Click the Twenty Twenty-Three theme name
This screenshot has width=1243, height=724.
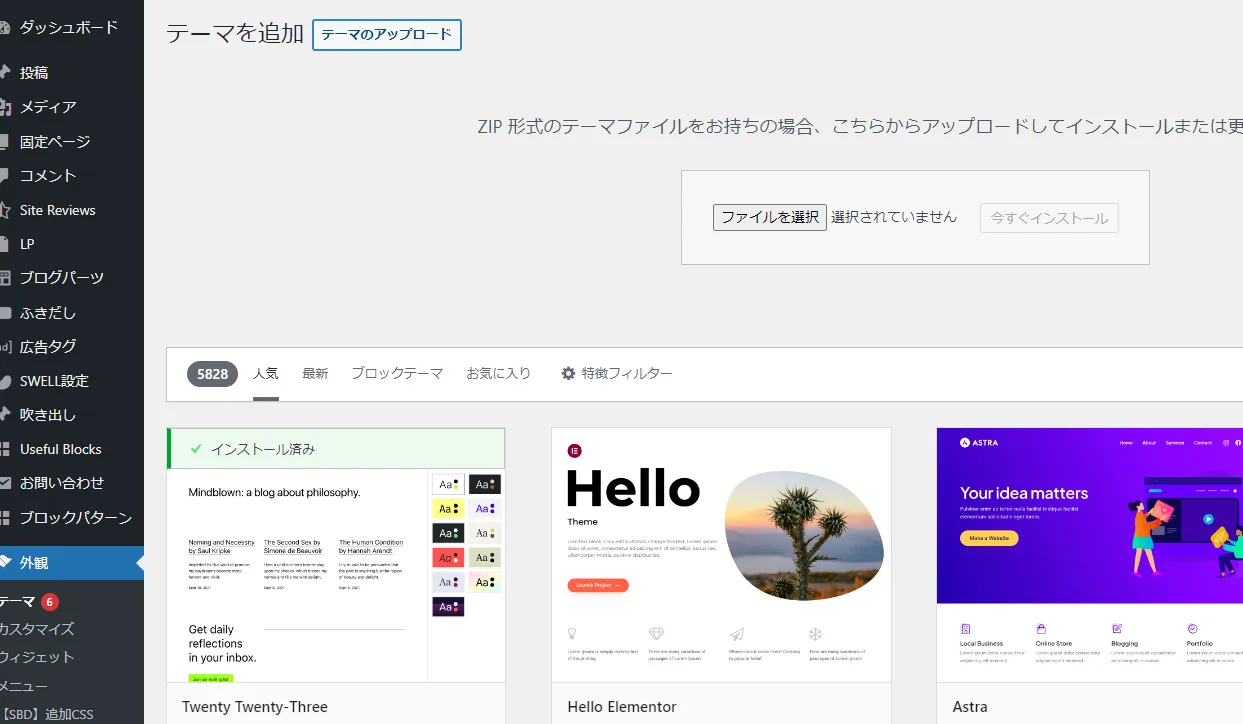click(255, 707)
